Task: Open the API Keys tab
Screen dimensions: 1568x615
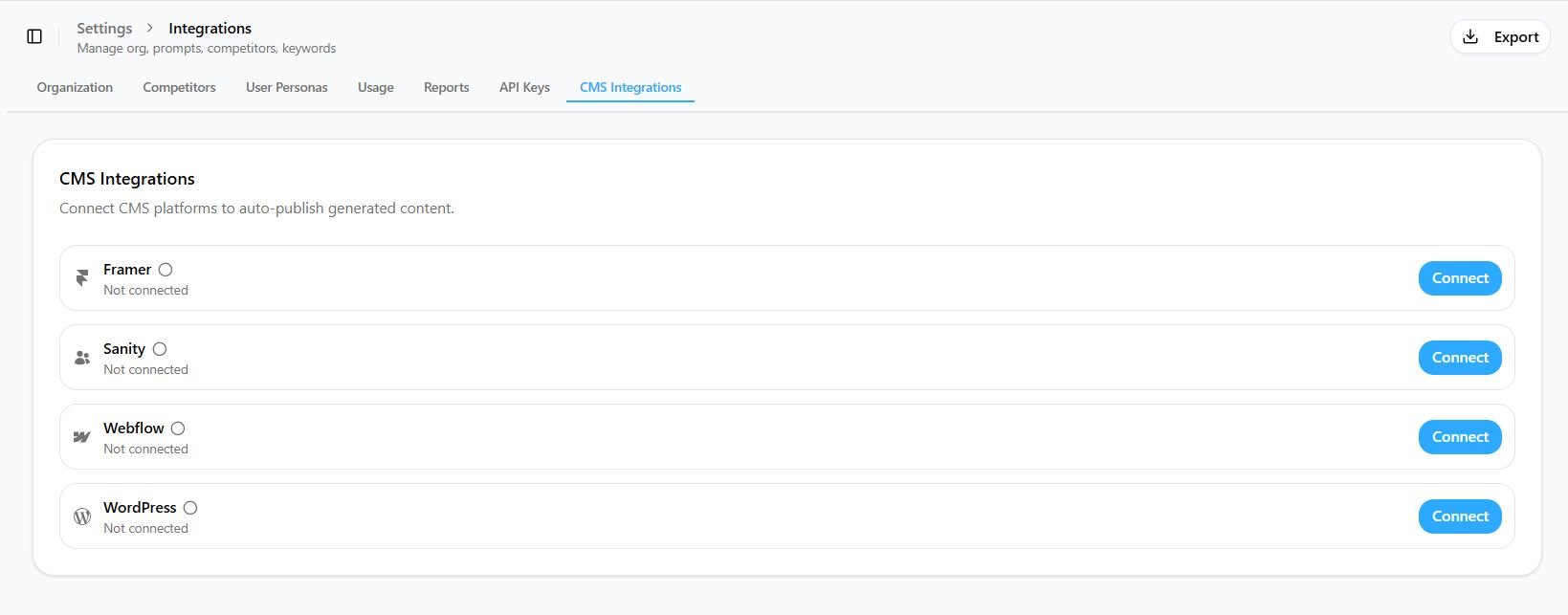Action: 524,87
